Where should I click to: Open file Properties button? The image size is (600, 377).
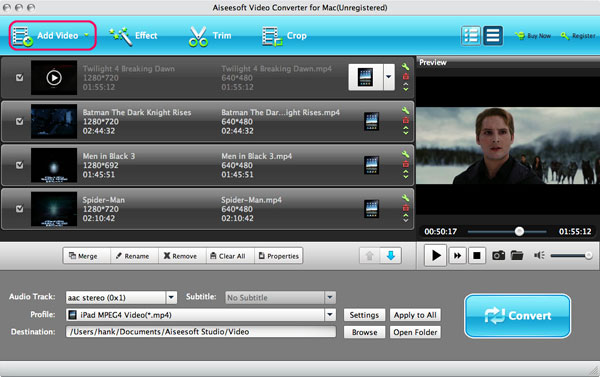click(x=279, y=256)
